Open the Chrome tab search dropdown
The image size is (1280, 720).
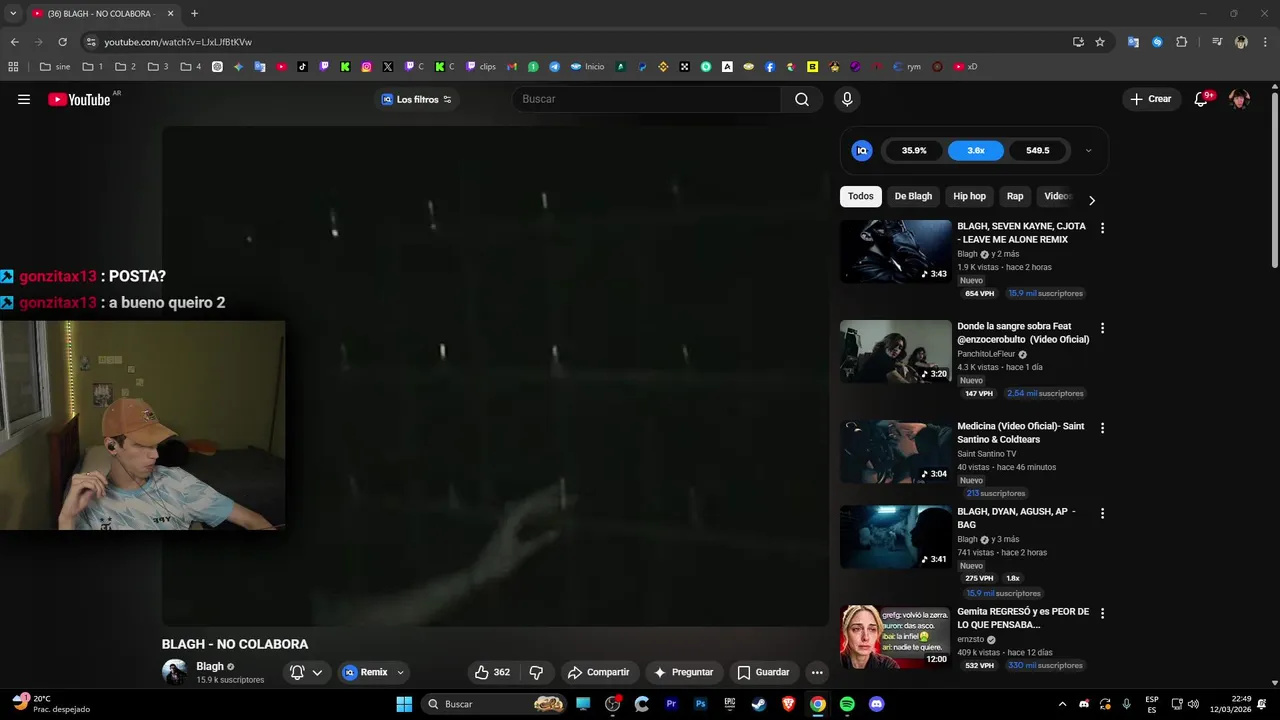13,14
